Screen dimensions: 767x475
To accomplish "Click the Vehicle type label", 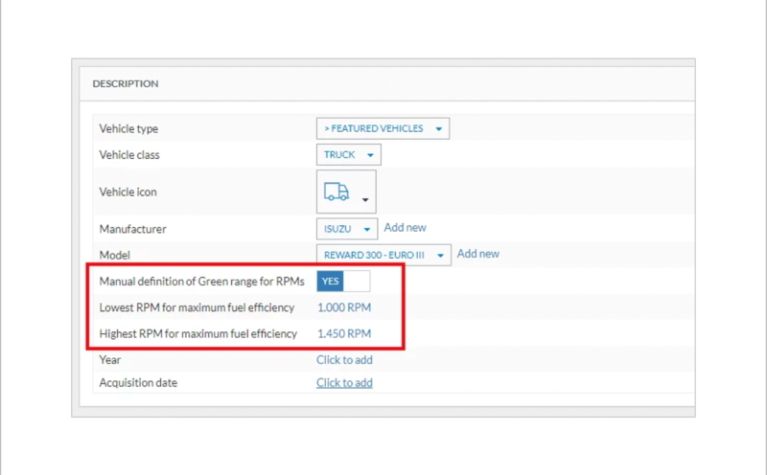I will (x=128, y=129).
